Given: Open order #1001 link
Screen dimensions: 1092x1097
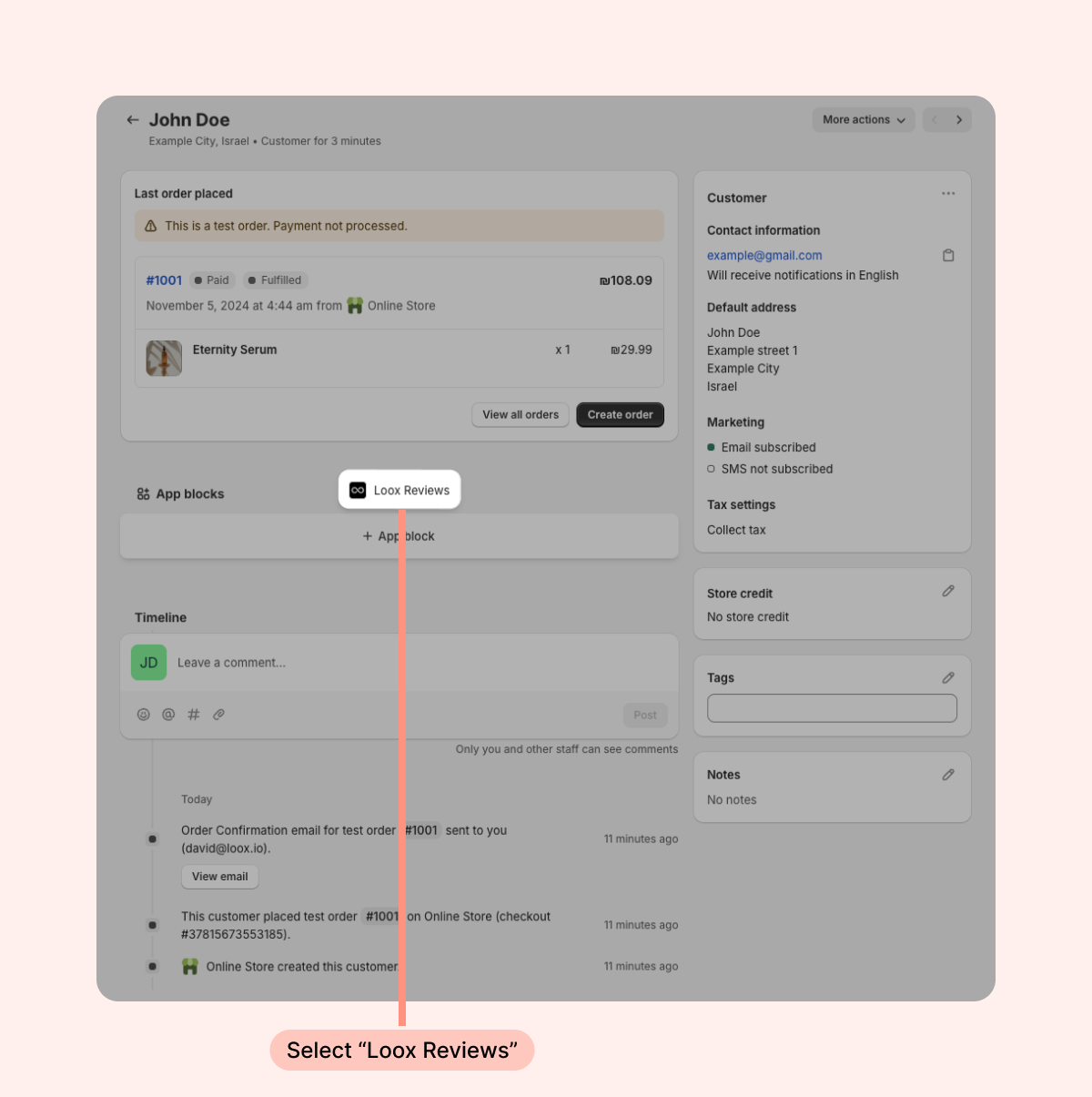Looking at the screenshot, I should click(x=164, y=280).
